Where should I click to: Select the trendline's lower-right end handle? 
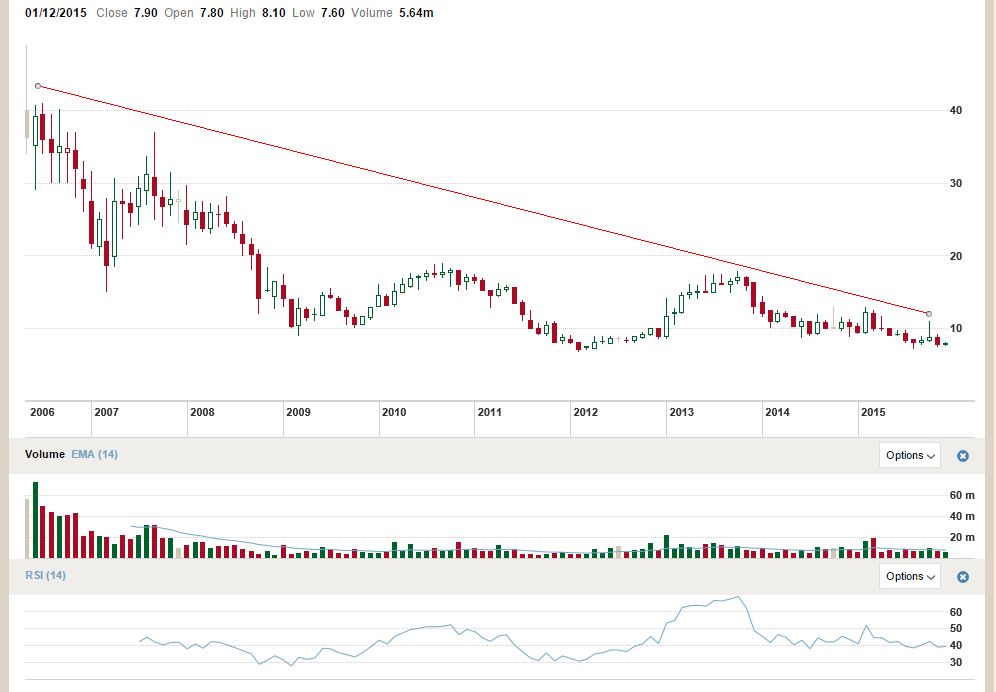pos(929,314)
